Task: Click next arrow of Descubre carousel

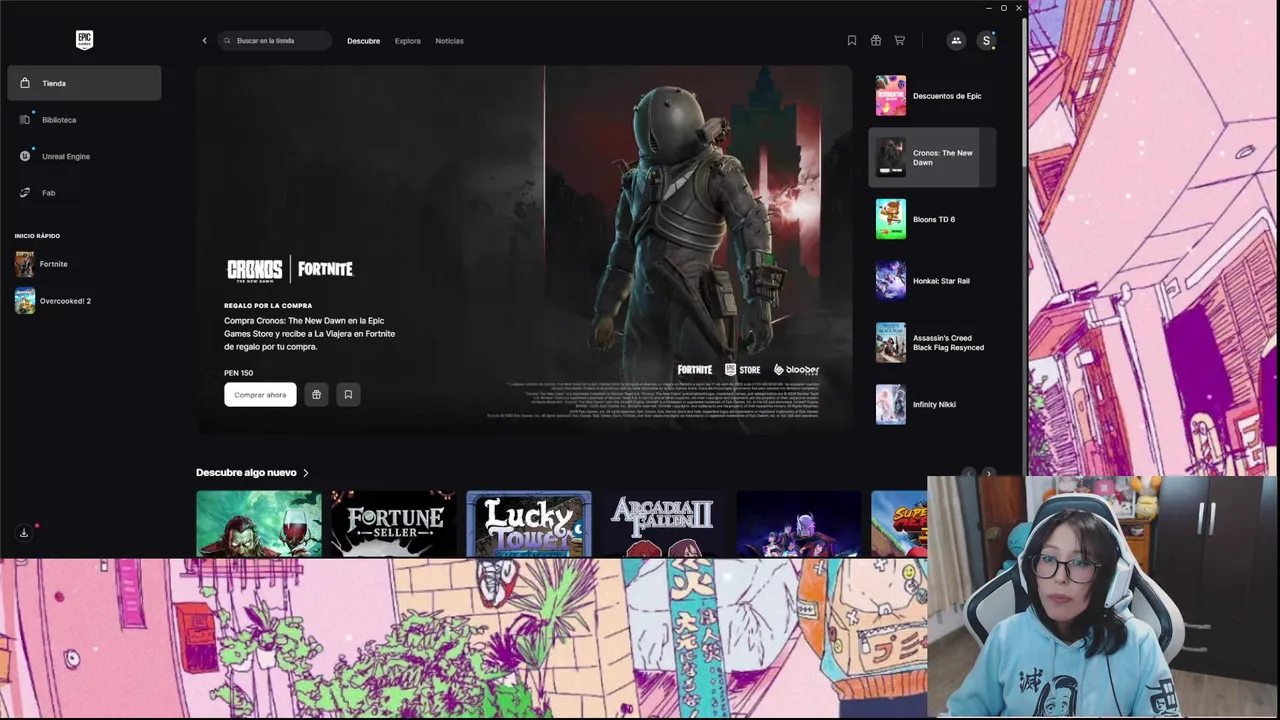Action: (x=988, y=473)
